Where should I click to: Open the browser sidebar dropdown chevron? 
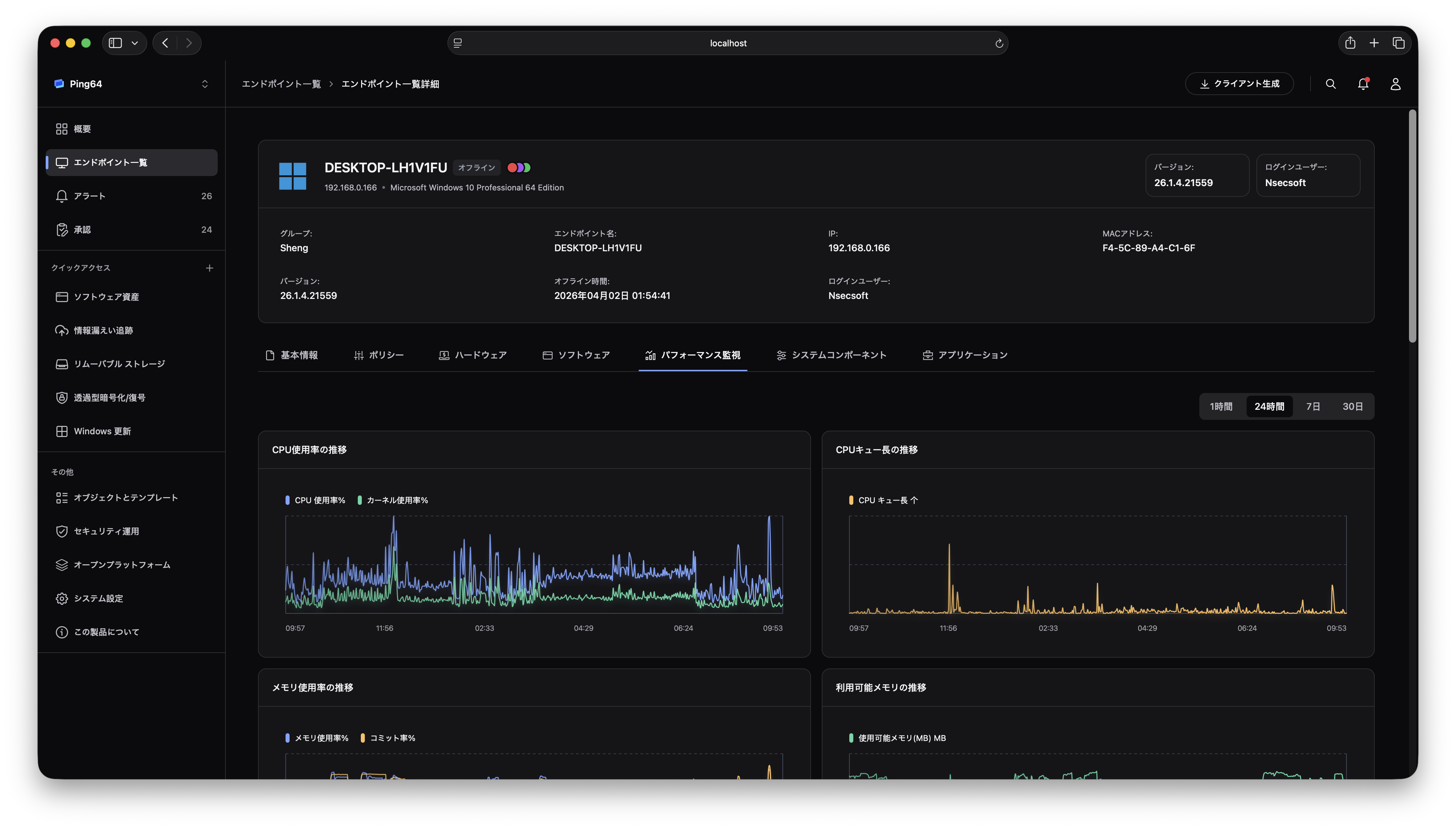(135, 43)
